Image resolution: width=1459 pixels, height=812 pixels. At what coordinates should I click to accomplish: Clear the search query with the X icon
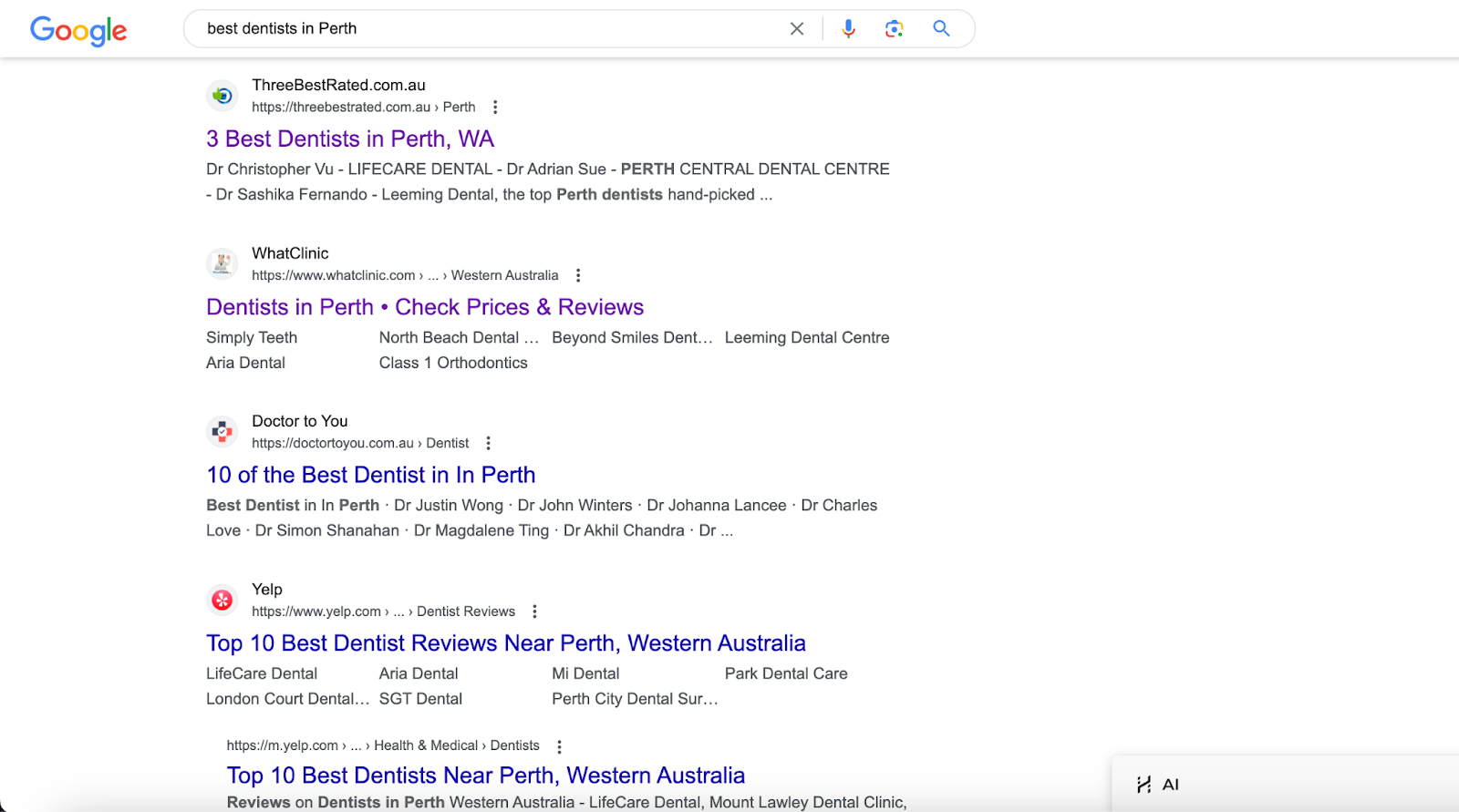pyautogui.click(x=797, y=28)
